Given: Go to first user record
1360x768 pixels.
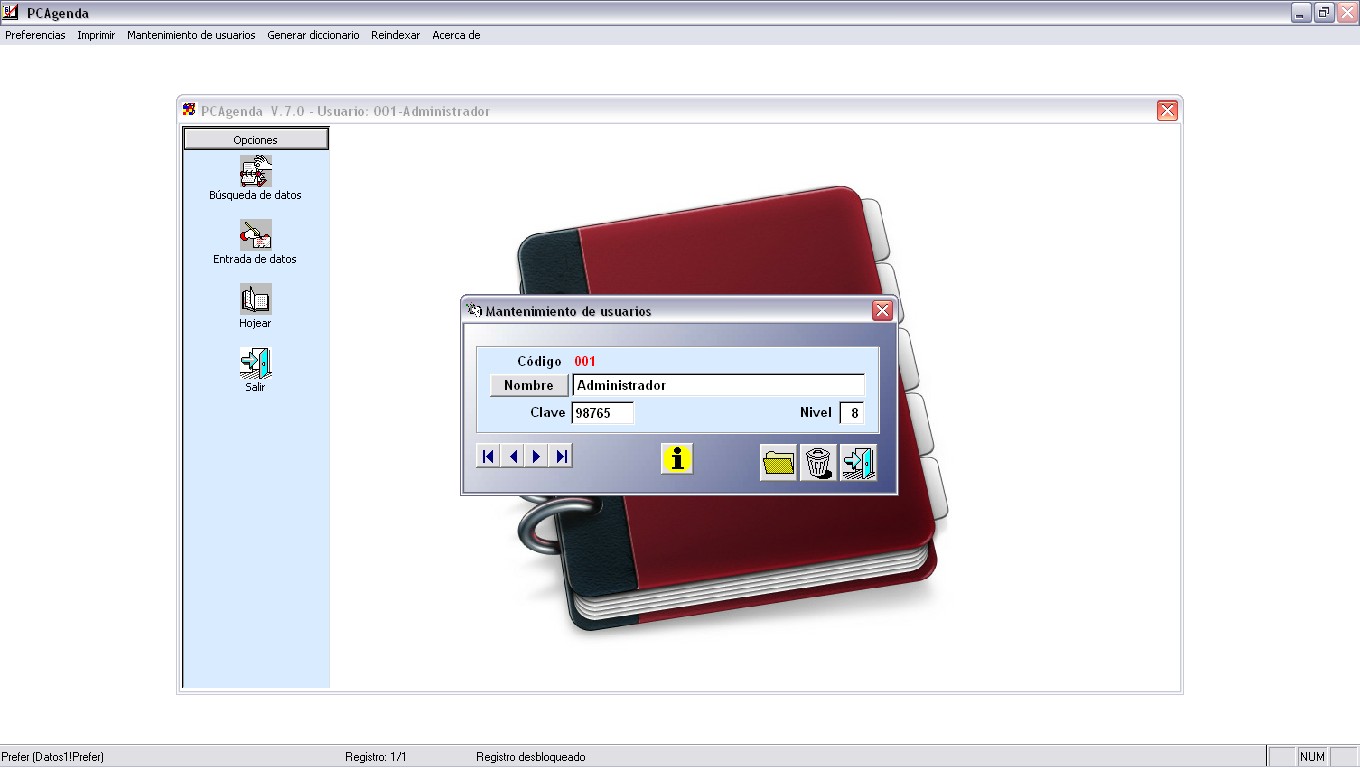Looking at the screenshot, I should pos(488,456).
